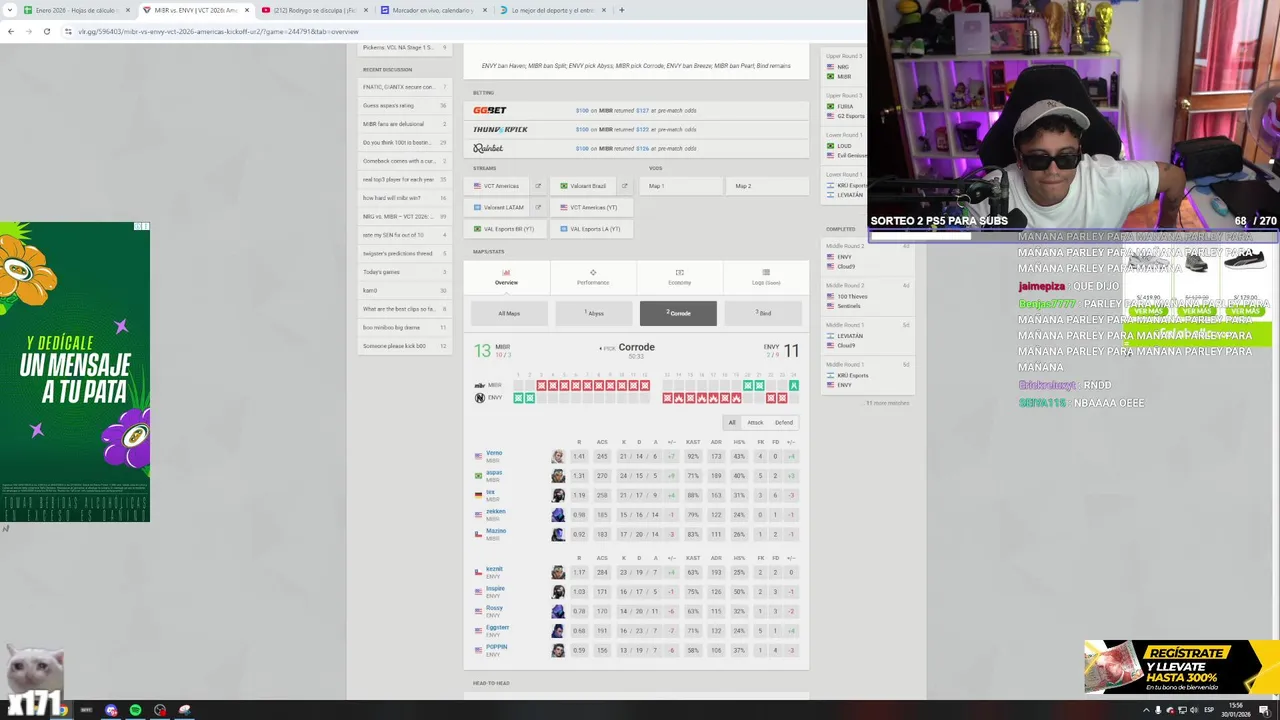Click tex's agent portrait icon
1280x720 pixels.
point(558,495)
